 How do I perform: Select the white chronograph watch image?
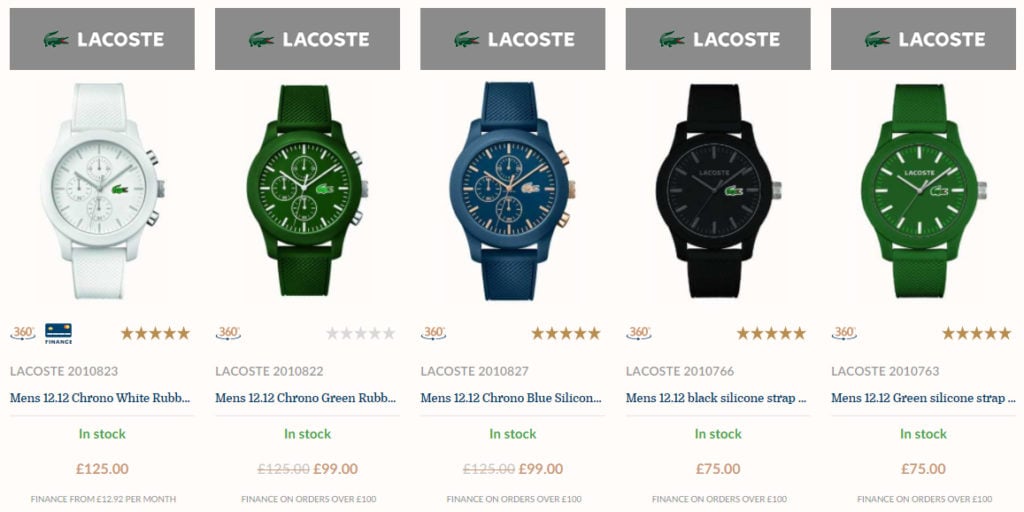coord(102,190)
